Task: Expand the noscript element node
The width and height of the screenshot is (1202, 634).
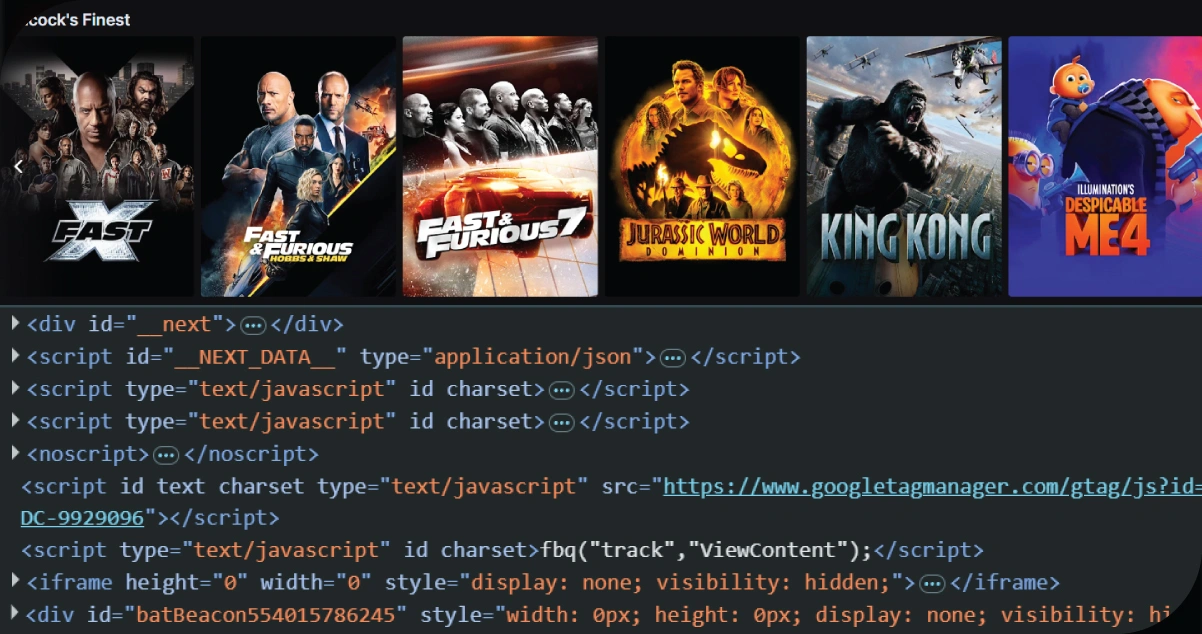Action: pyautogui.click(x=14, y=452)
